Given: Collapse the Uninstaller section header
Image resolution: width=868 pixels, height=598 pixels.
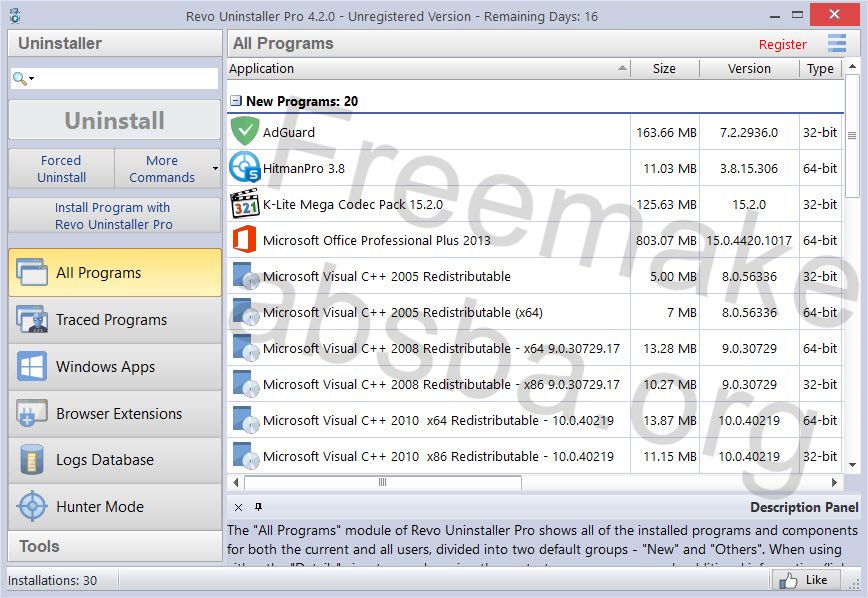Looking at the screenshot, I should [x=115, y=43].
